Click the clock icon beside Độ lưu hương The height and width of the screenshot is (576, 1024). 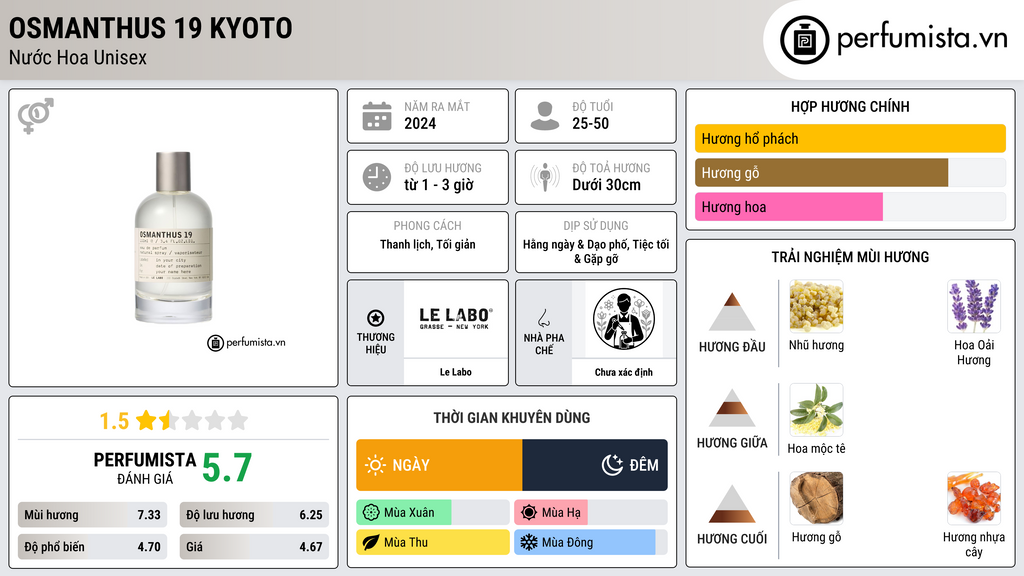click(x=377, y=177)
